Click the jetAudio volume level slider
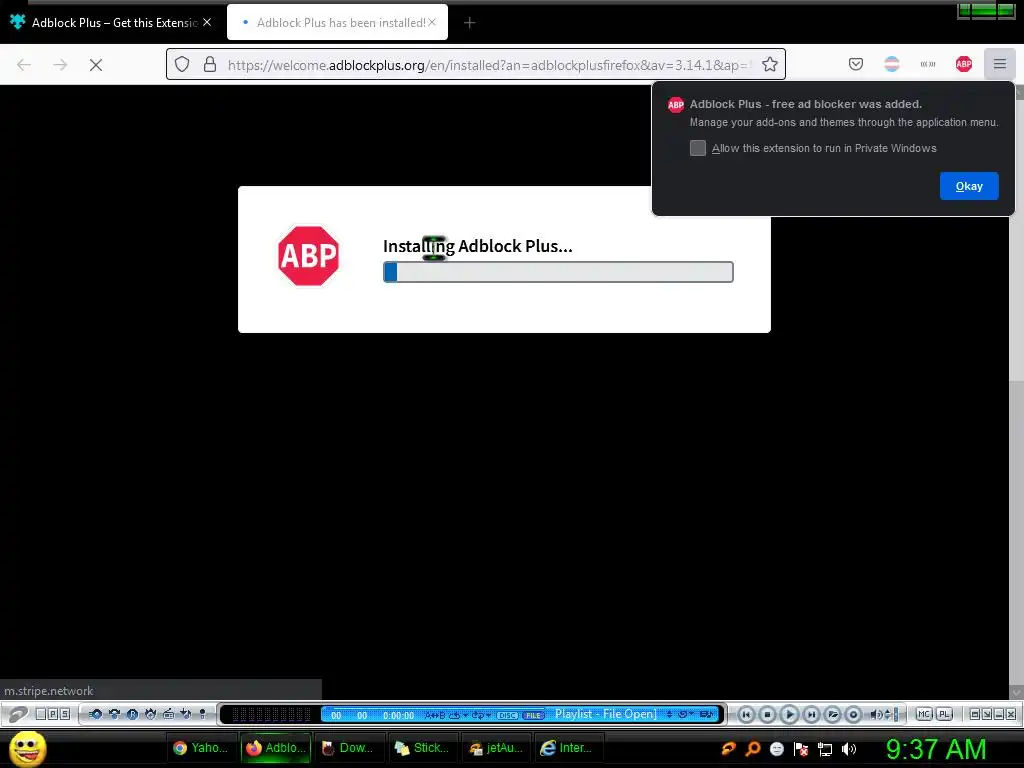The image size is (1024, 768). coord(896,714)
